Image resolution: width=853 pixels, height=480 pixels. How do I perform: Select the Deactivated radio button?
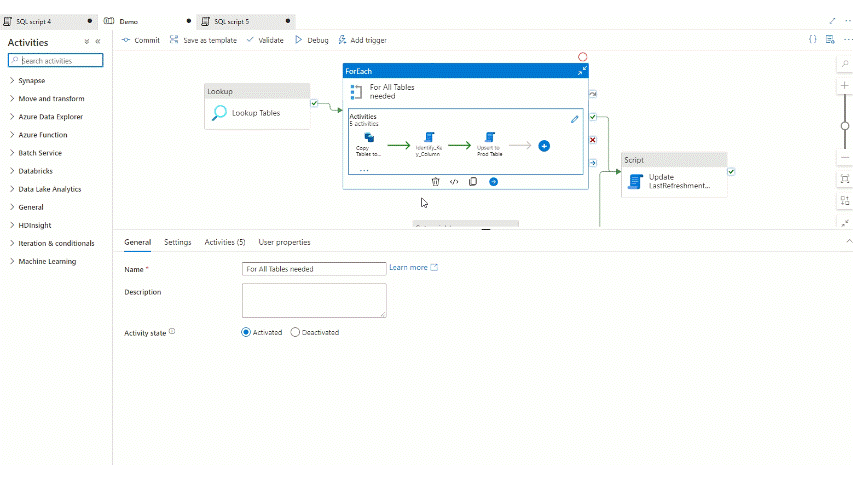pos(295,332)
